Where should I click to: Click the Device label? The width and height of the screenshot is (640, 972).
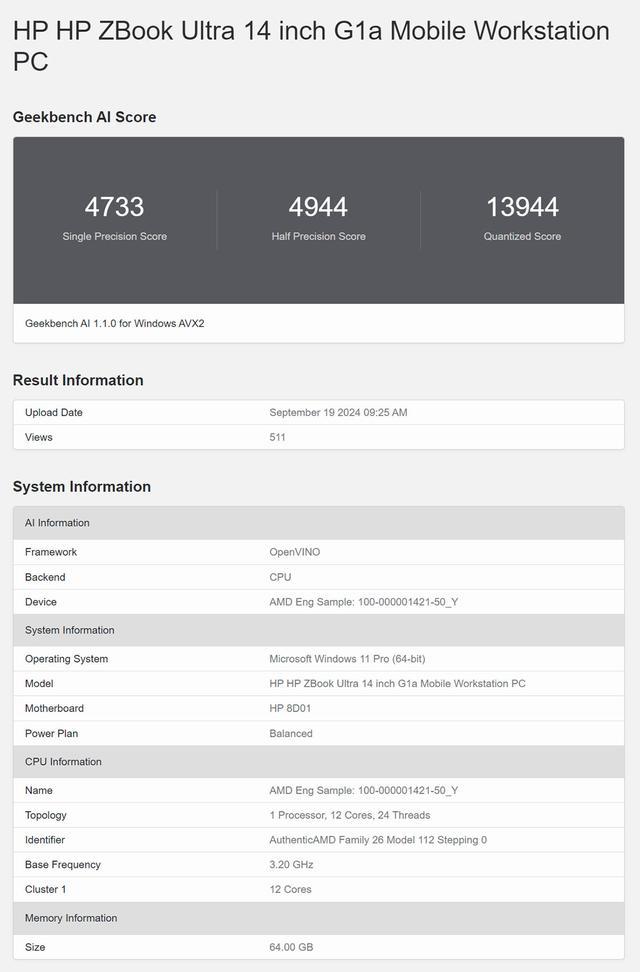pyautogui.click(x=40, y=602)
